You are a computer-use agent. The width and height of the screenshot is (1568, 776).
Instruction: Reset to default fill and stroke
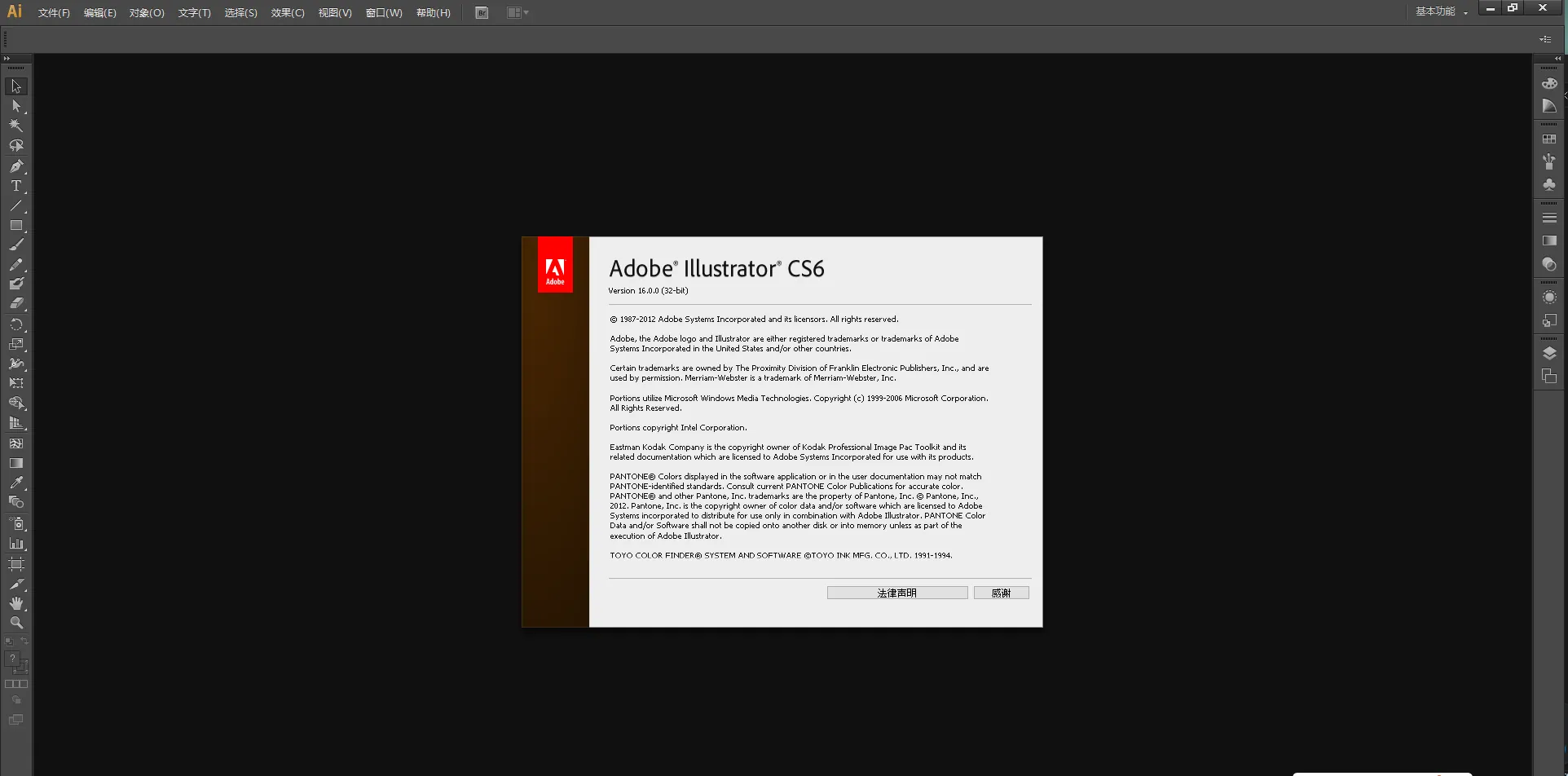pyautogui.click(x=9, y=642)
